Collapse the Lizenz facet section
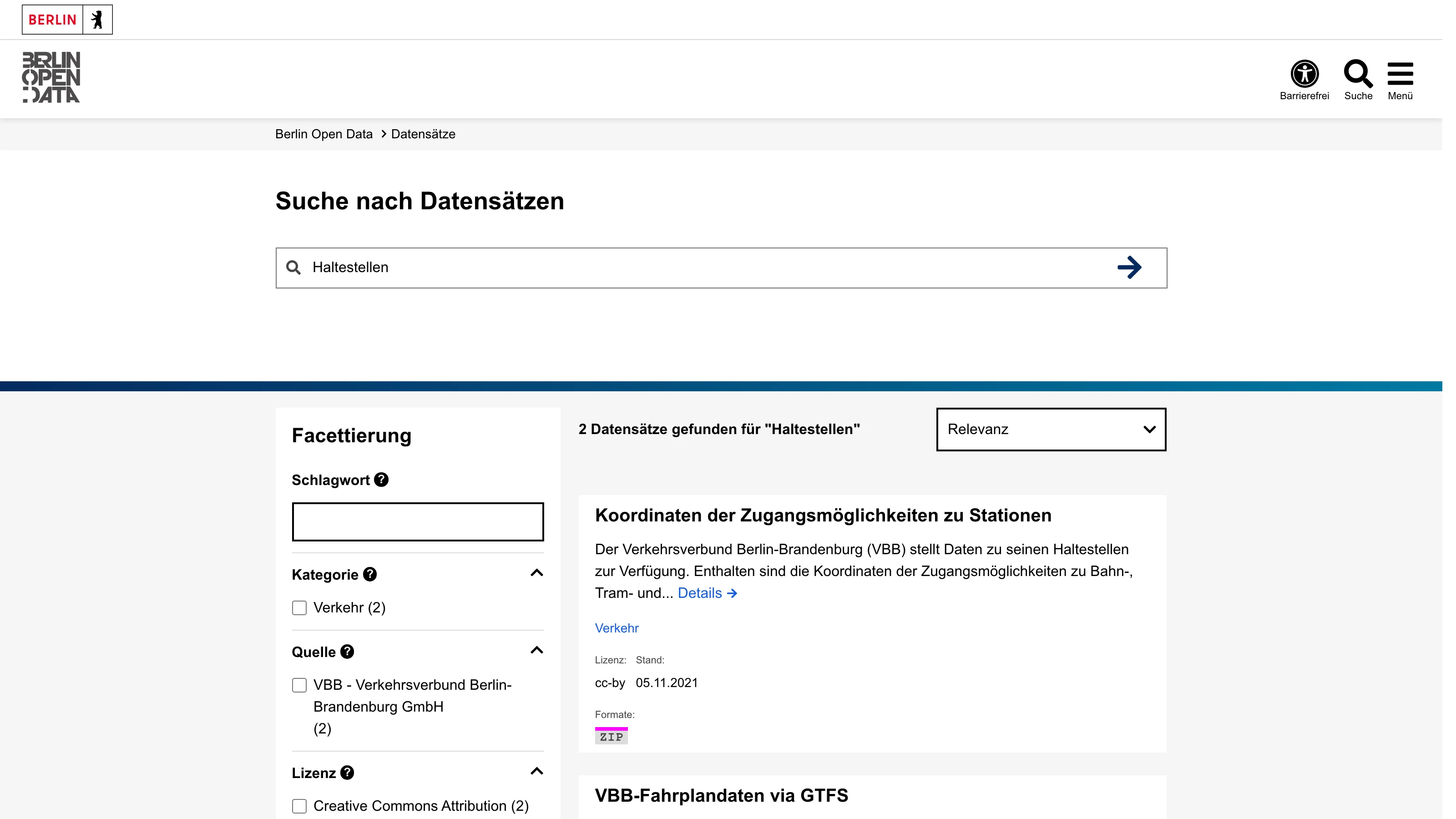The height and width of the screenshot is (819, 1456). 537,772
